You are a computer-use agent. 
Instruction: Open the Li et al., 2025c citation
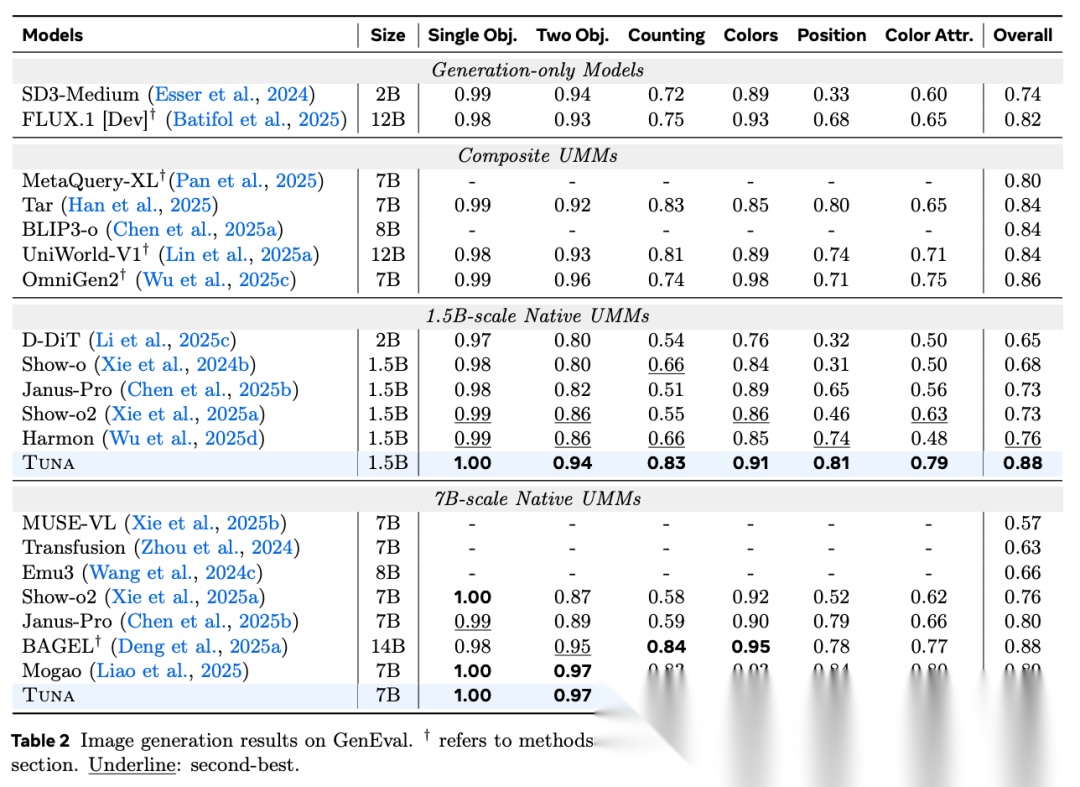click(x=162, y=340)
